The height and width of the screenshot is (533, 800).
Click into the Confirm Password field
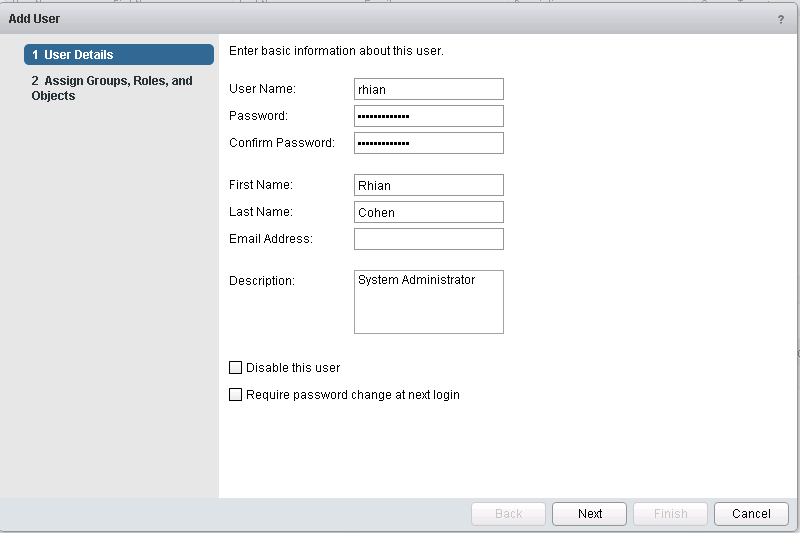click(x=429, y=143)
